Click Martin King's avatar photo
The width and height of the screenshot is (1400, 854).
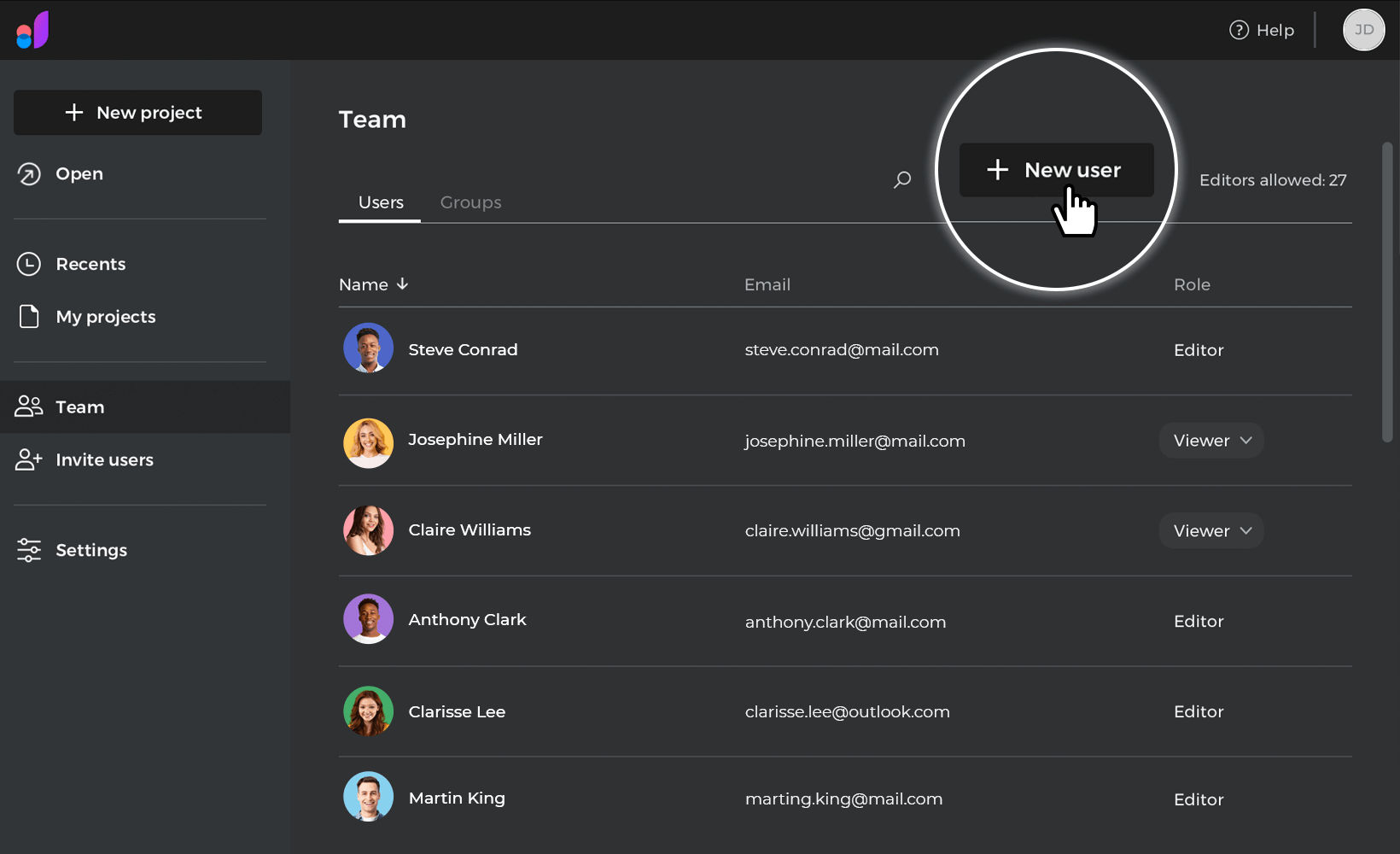(x=368, y=797)
